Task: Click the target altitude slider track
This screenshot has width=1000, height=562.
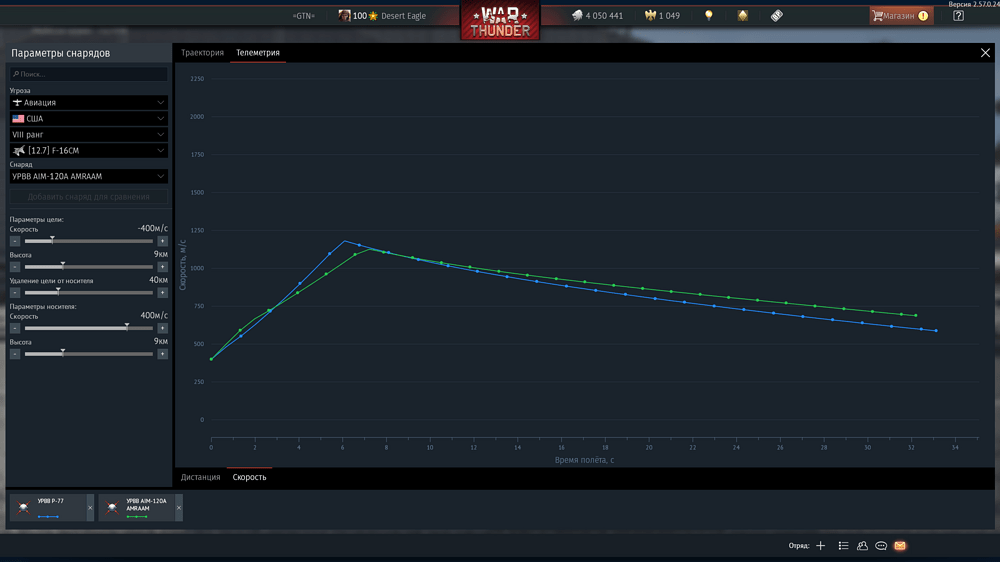Action: click(x=89, y=267)
